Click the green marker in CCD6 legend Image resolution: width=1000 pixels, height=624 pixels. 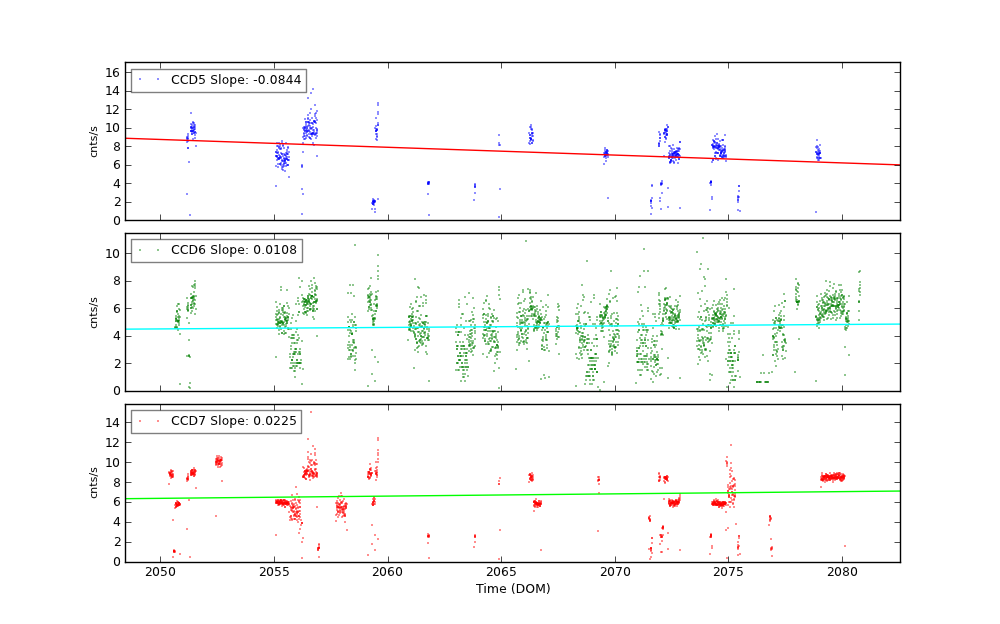(x=152, y=251)
